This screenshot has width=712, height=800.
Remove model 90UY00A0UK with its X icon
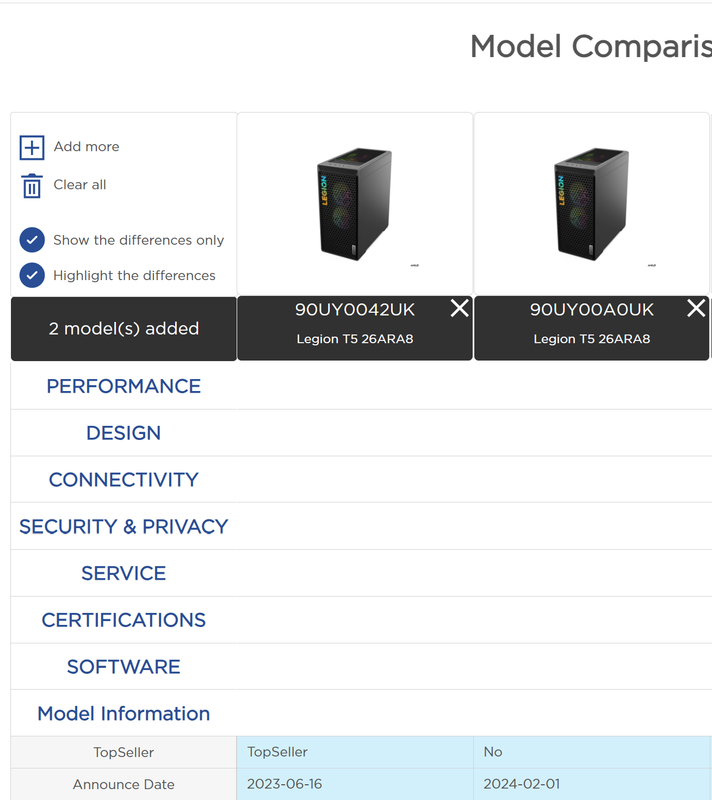696,308
